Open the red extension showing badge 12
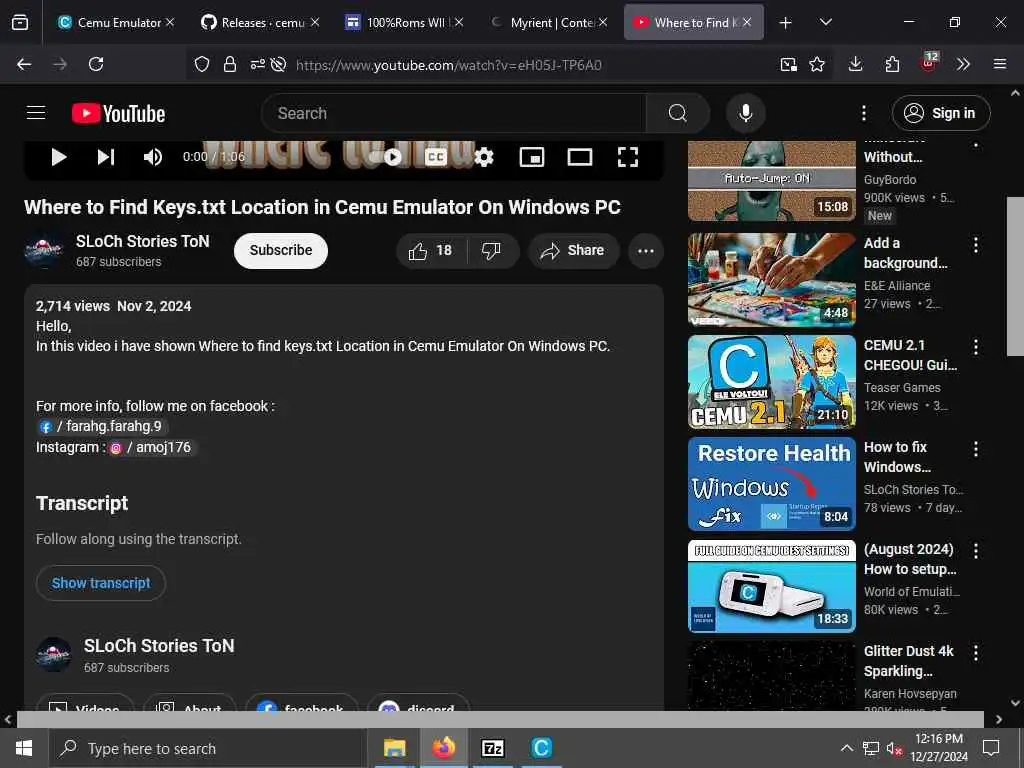Viewport: 1024px width, 768px height. pyautogui.click(x=928, y=63)
